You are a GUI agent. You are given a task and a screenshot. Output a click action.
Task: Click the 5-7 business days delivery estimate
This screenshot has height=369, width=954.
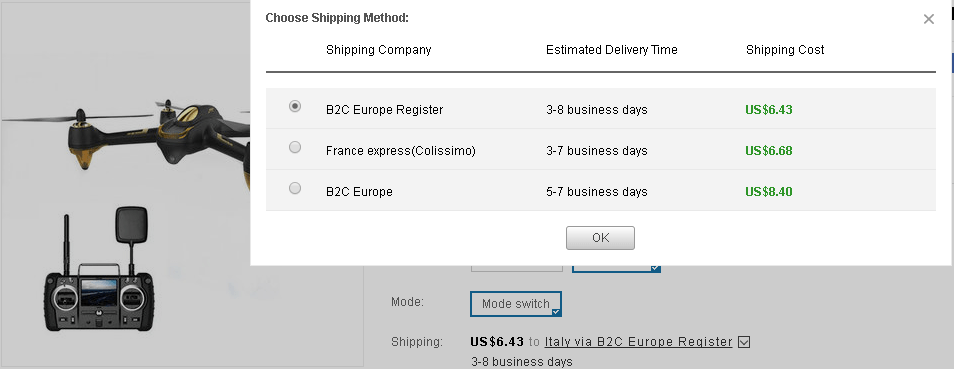pos(596,192)
